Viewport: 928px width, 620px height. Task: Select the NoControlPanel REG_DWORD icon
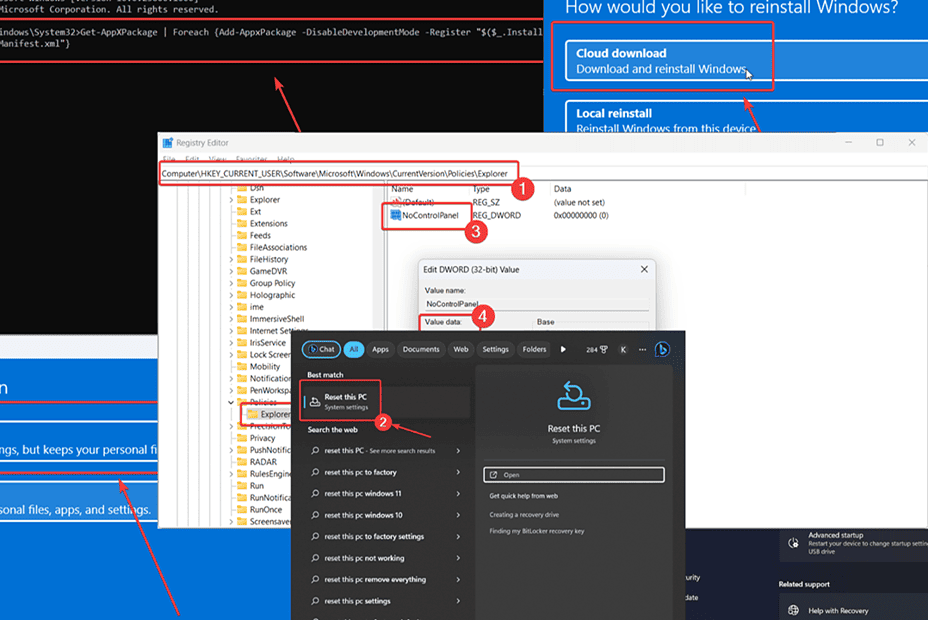tap(394, 215)
